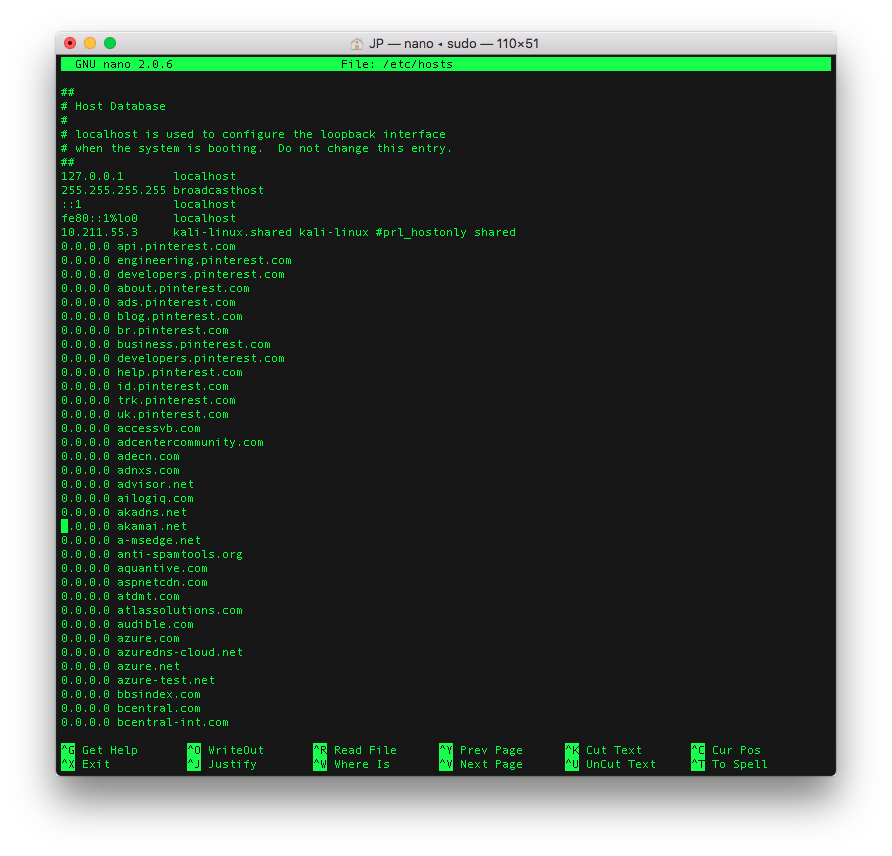Click the '255.255.255.255 broadcasthost' line

(x=162, y=191)
